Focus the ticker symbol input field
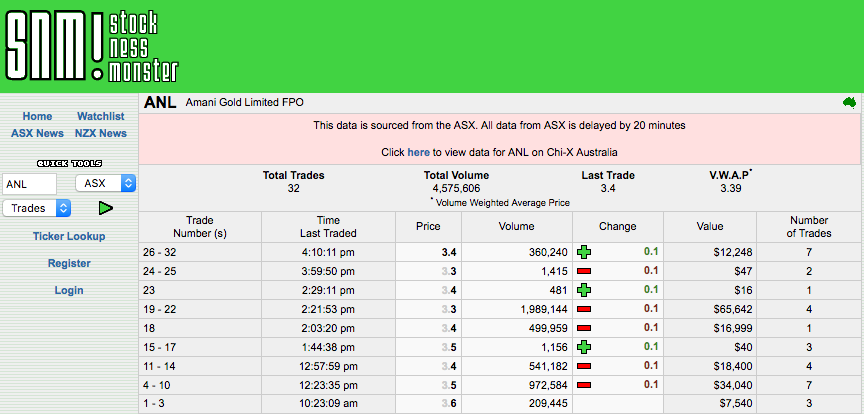Screen dimensions: 864x414 click(30, 183)
